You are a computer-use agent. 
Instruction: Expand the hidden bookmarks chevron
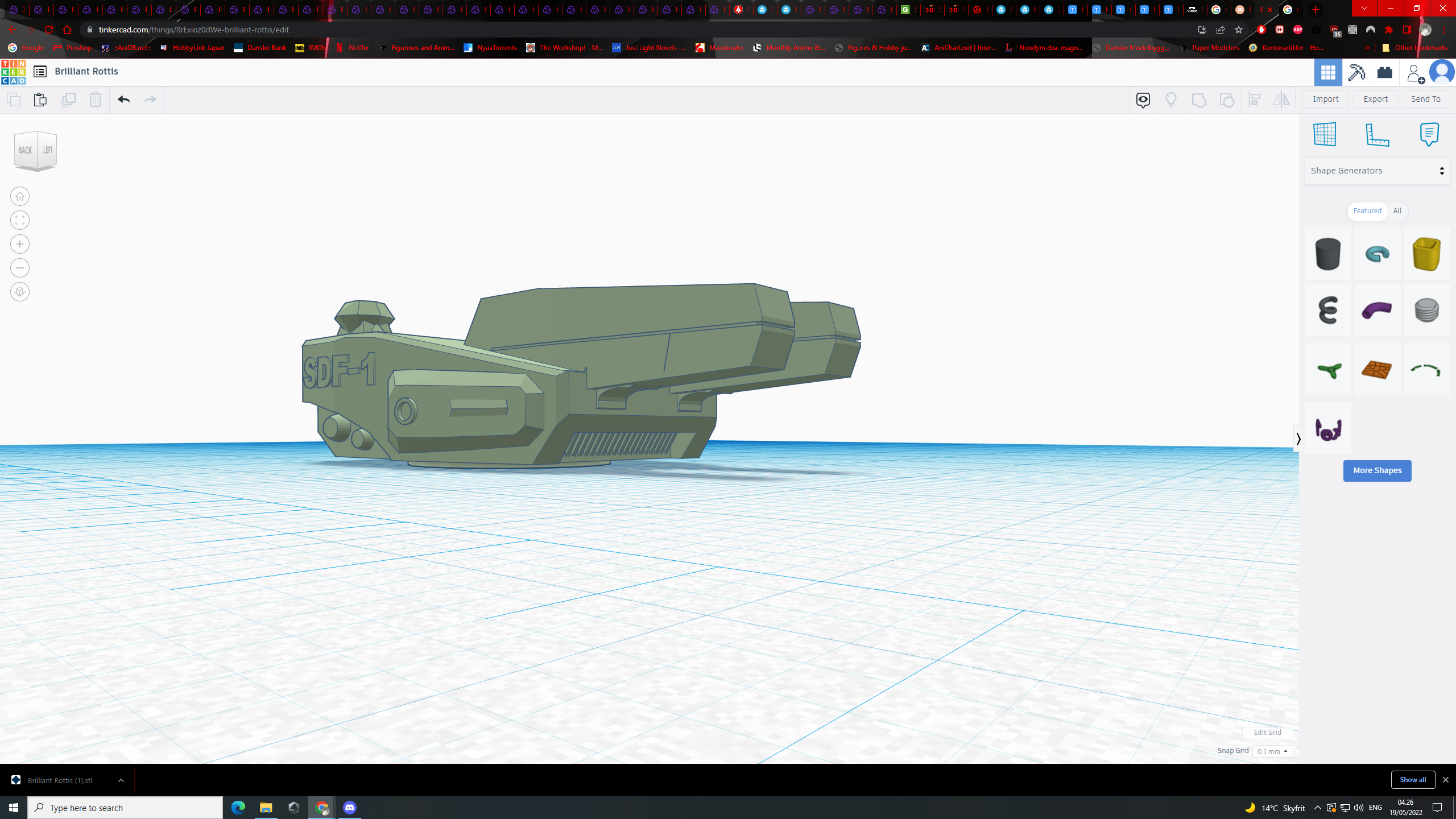[x=1367, y=48]
